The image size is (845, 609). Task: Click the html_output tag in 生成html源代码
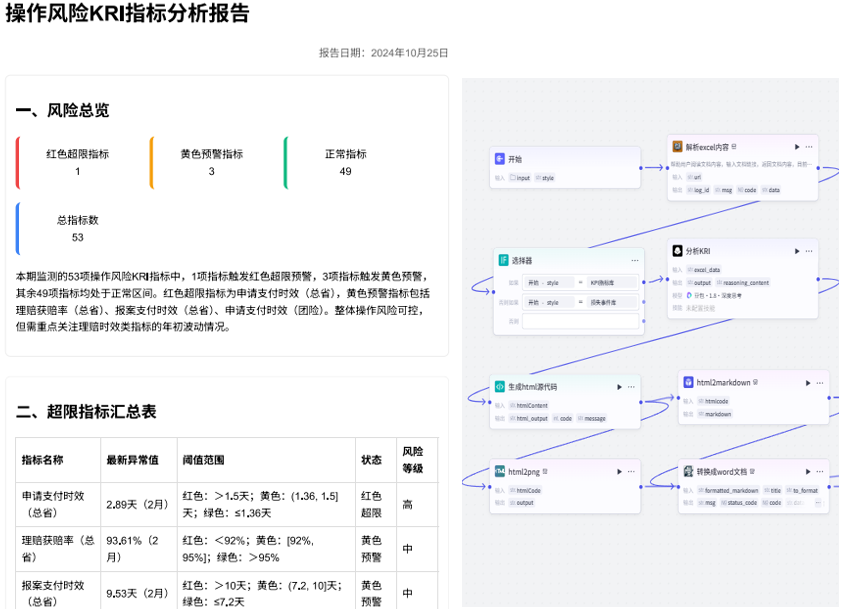click(x=529, y=418)
